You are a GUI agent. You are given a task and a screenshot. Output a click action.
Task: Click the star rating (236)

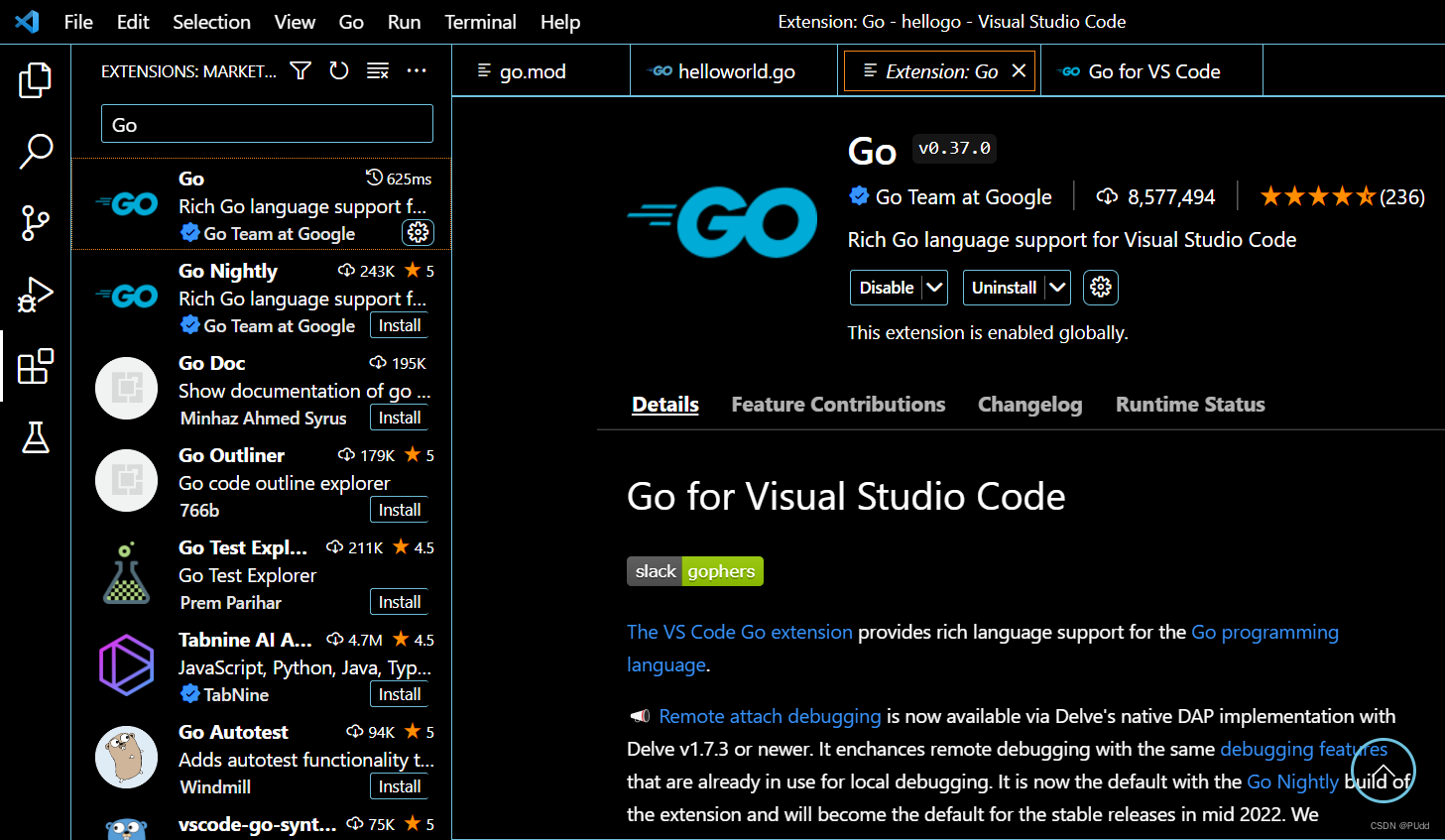pyautogui.click(x=1342, y=196)
